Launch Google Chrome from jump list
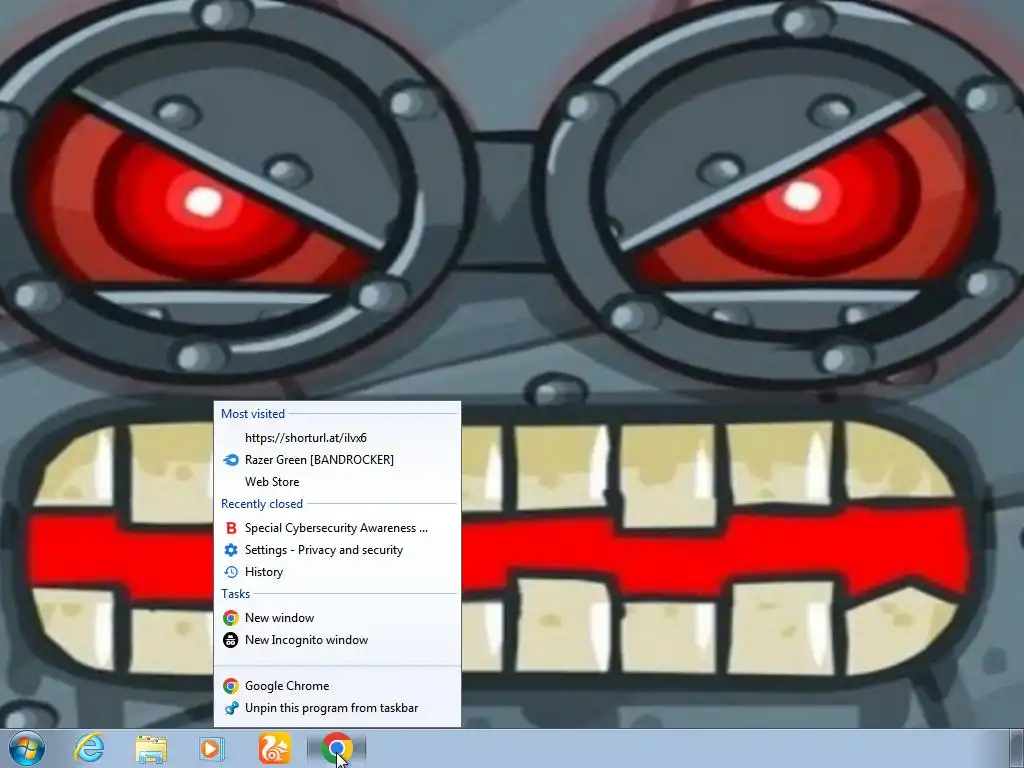Screen dimensions: 1024x768 [338, 686]
